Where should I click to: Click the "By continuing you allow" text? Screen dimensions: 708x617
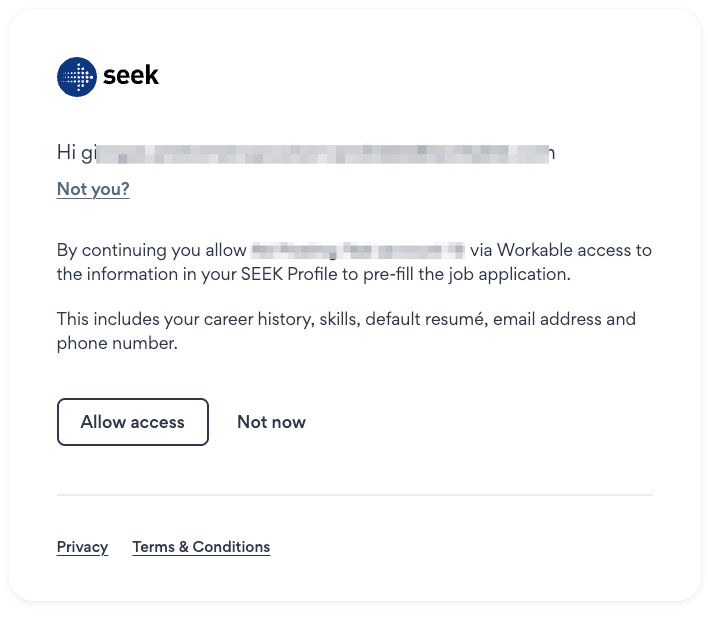click(150, 250)
